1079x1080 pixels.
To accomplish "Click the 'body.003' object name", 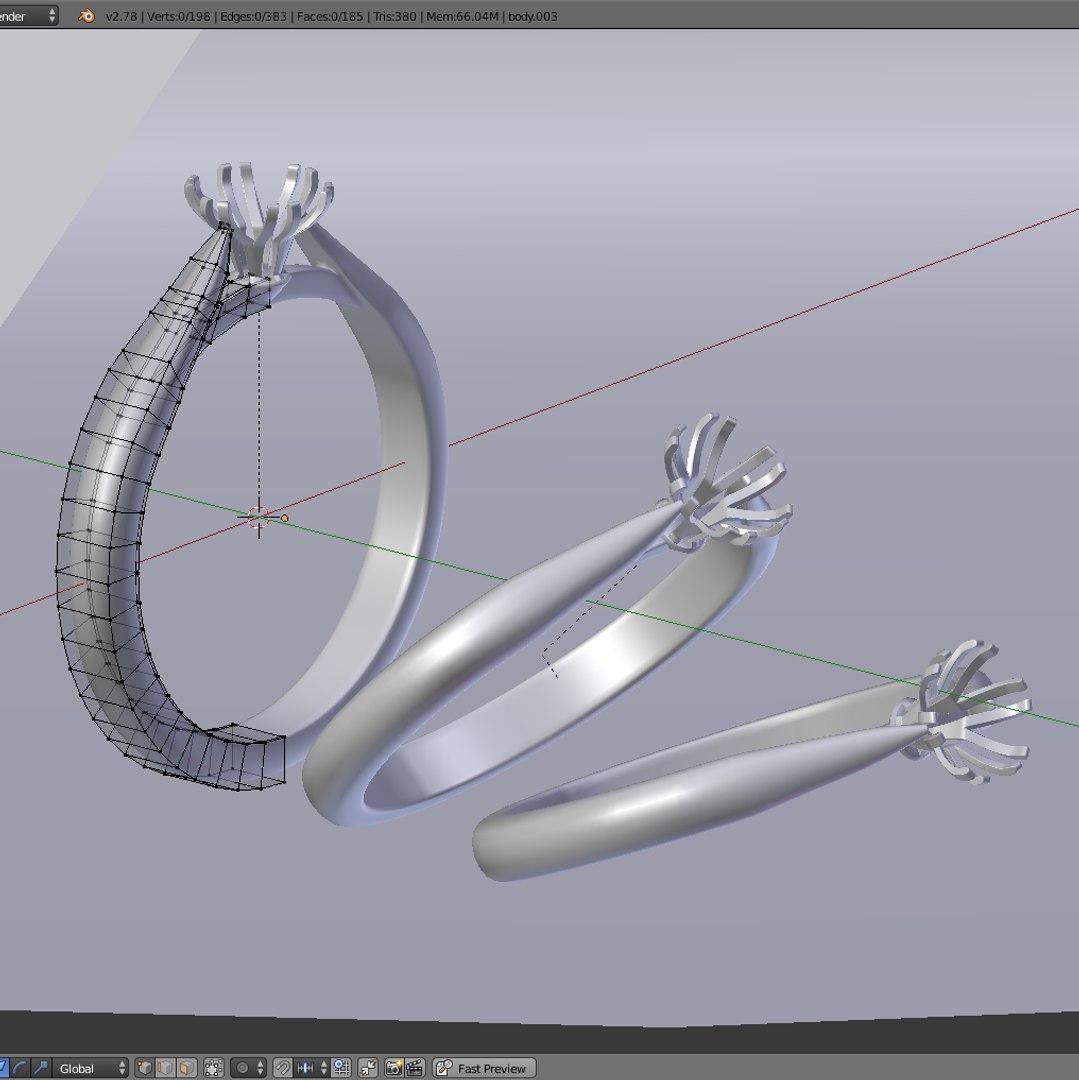I will [x=533, y=17].
